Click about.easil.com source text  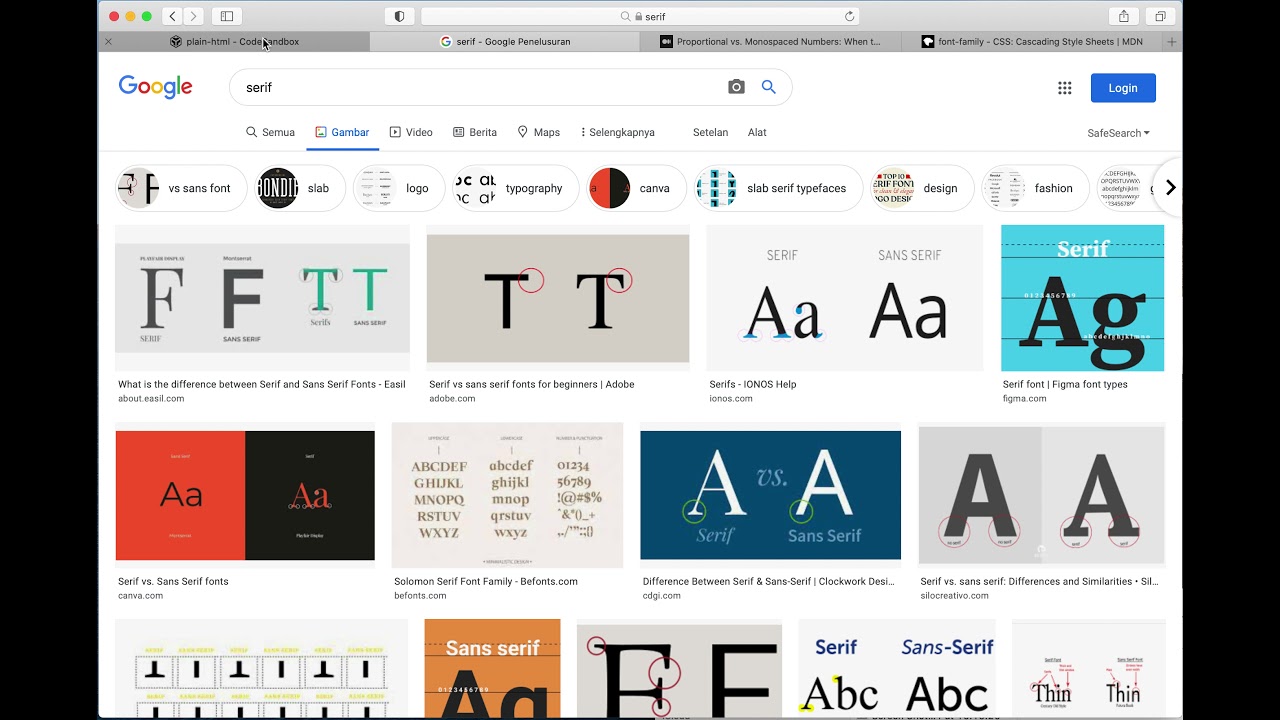(x=151, y=398)
